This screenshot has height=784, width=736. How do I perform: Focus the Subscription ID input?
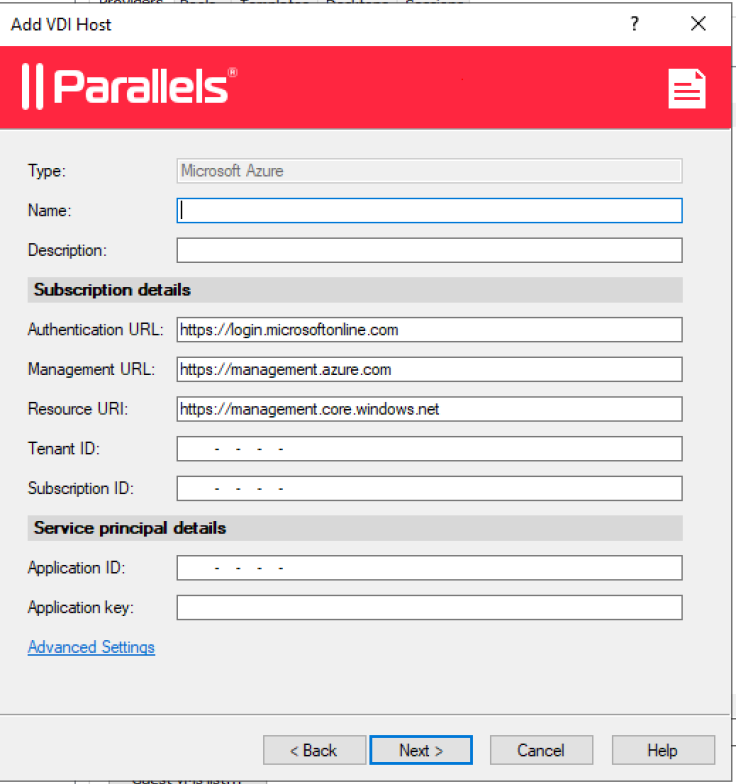pos(430,488)
